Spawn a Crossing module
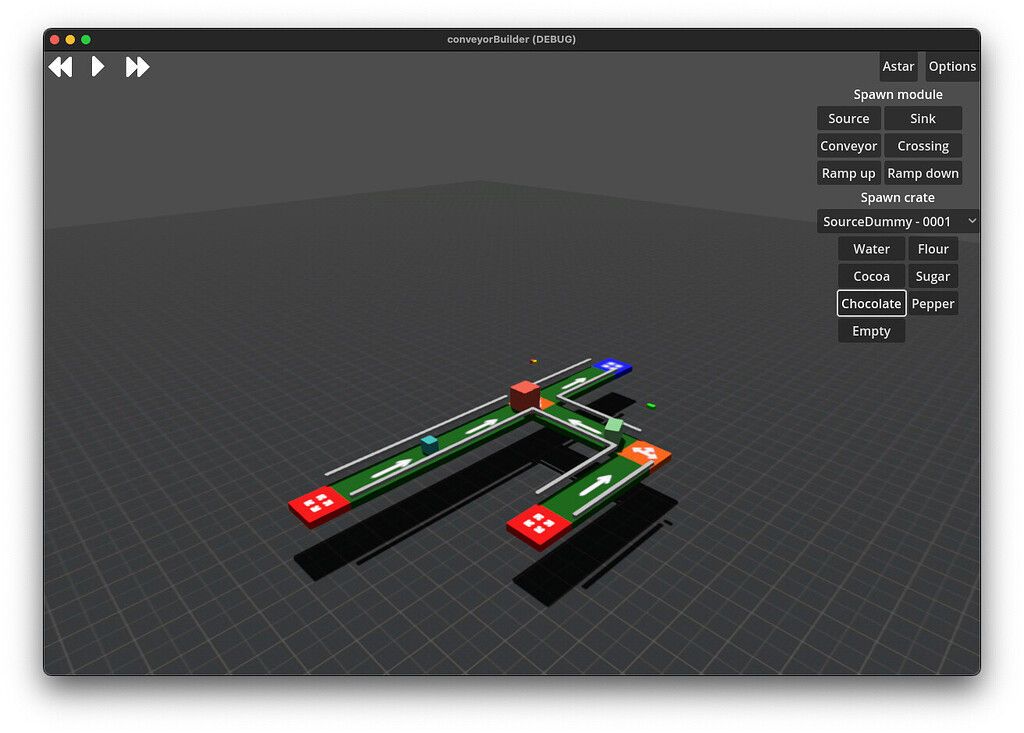Screen dimensions: 1024x733 point(922,145)
